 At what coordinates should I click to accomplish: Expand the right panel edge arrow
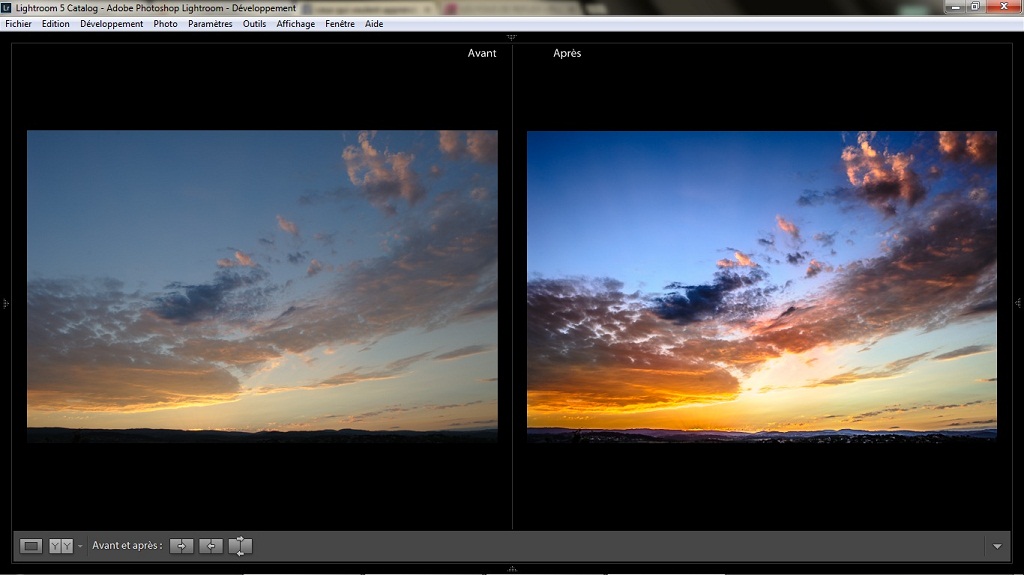click(1018, 303)
